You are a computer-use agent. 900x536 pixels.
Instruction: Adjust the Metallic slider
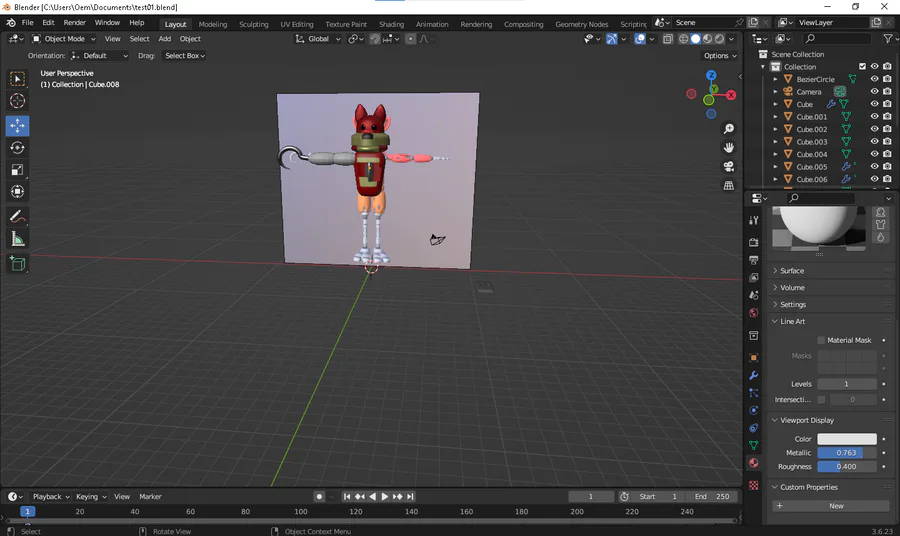(847, 453)
